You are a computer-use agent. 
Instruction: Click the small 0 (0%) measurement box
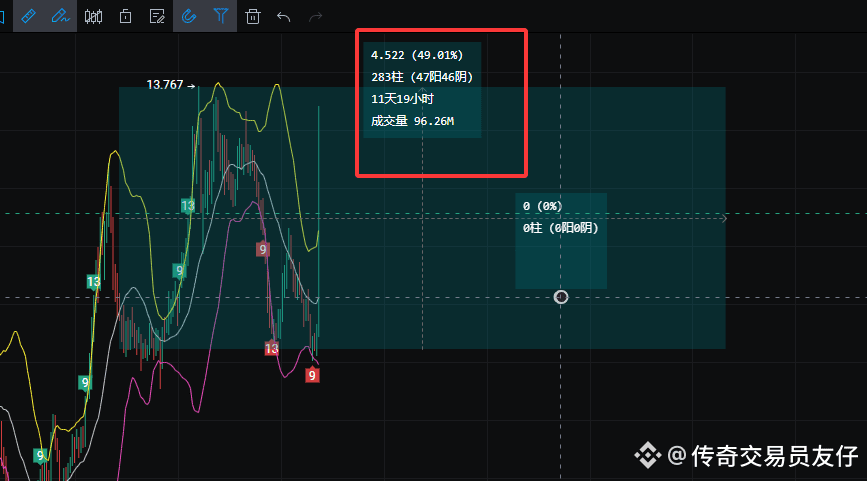click(560, 217)
